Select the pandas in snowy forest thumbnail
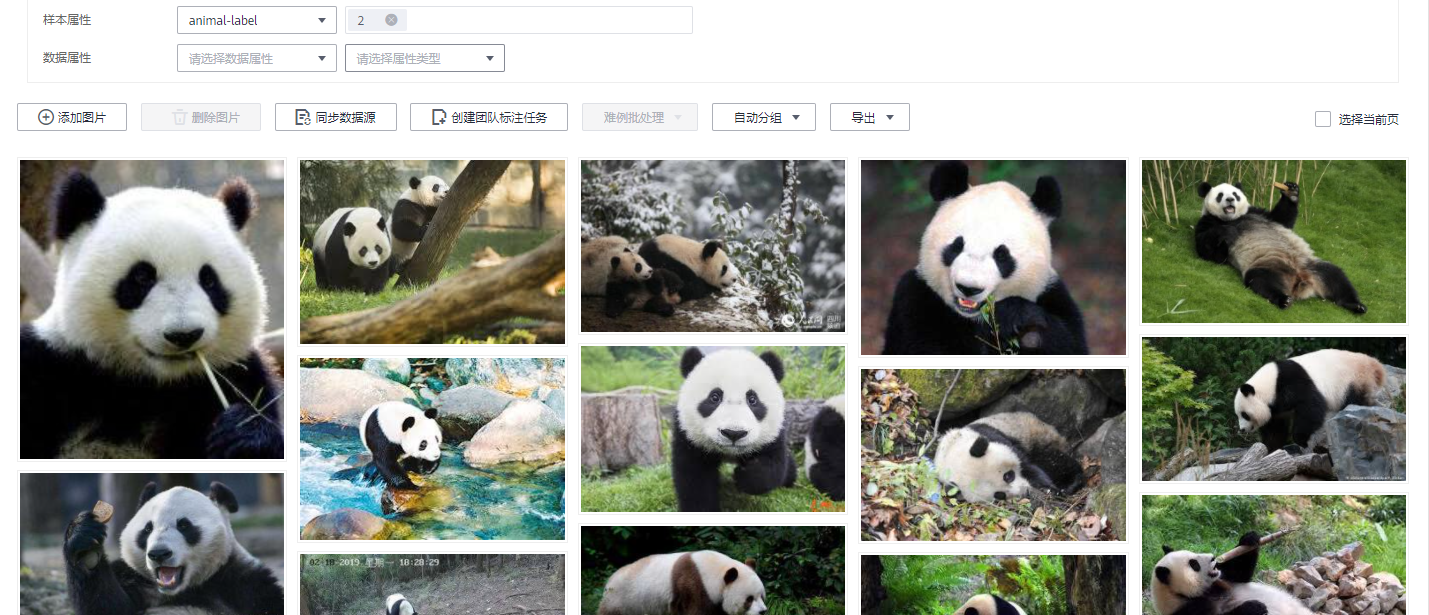1429x615 pixels. click(712, 245)
